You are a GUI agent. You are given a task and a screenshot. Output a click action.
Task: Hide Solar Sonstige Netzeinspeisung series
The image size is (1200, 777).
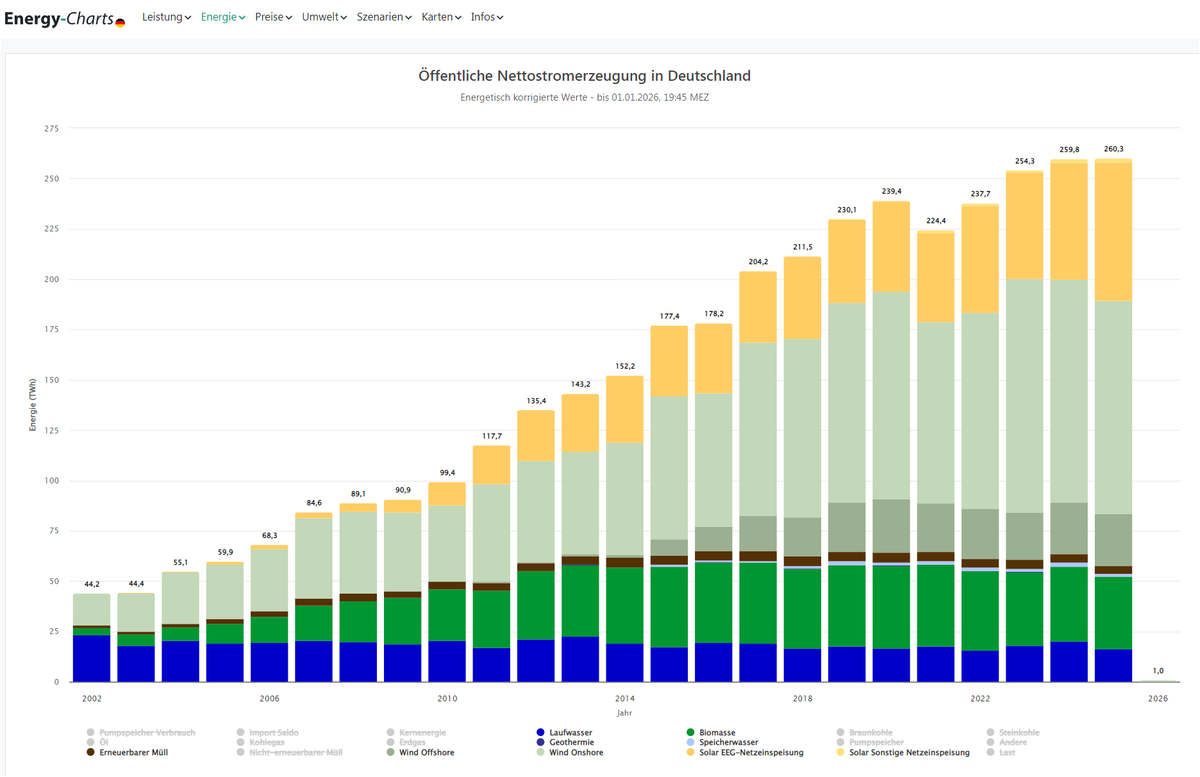tap(903, 752)
